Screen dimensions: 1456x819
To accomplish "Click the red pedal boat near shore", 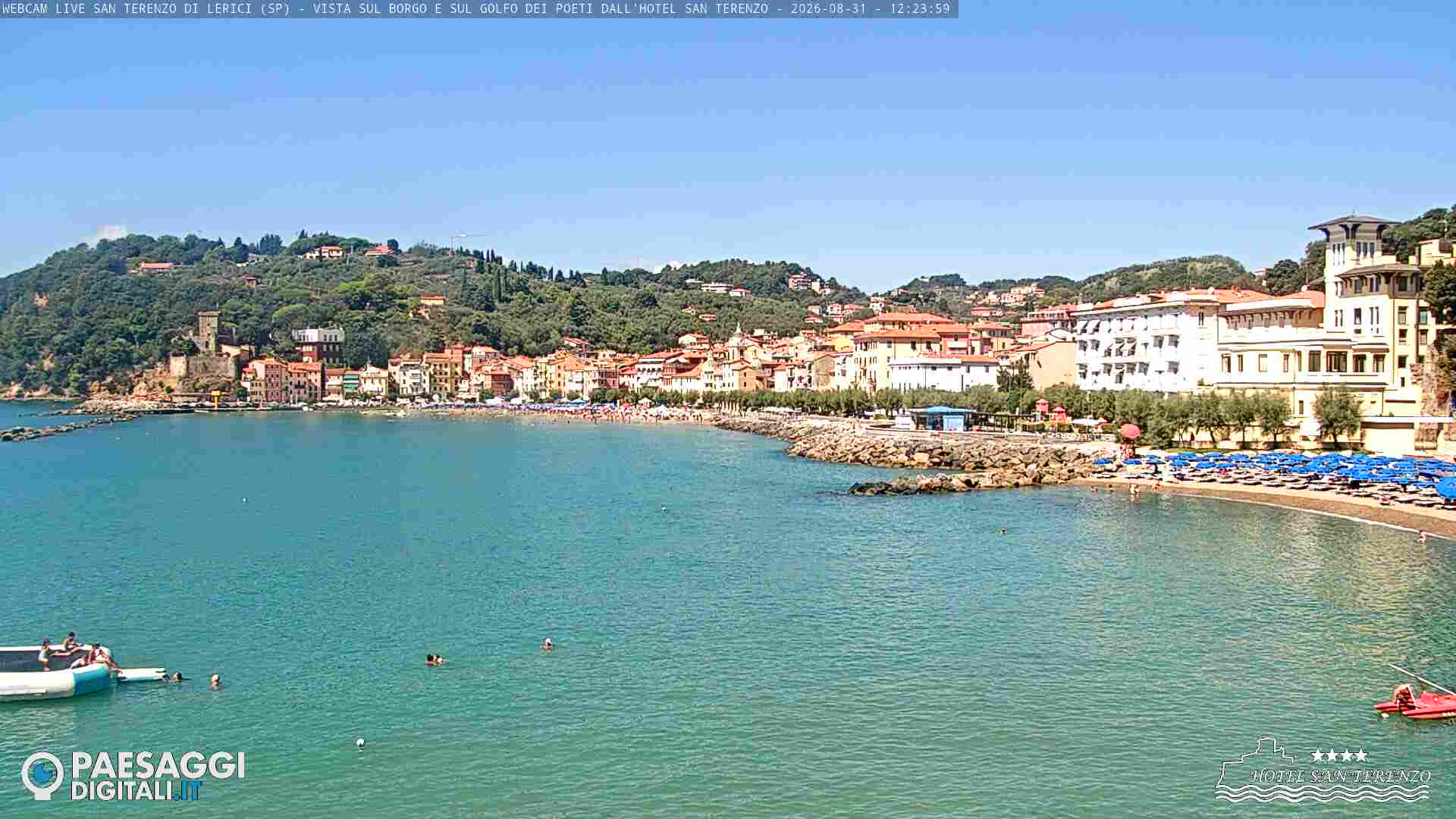I will (1416, 703).
